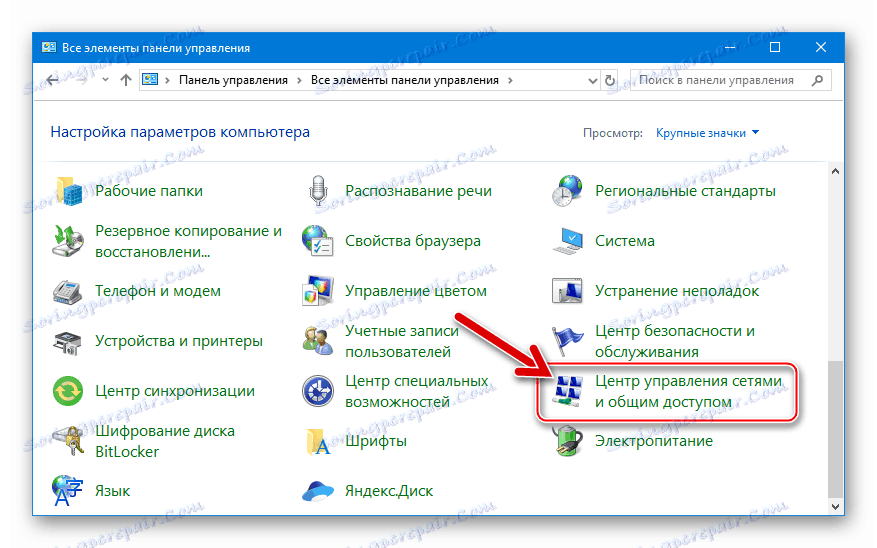Viewport: 877px width, 548px height.
Task: Click the Устройства и принтеры icon
Action: 68,341
